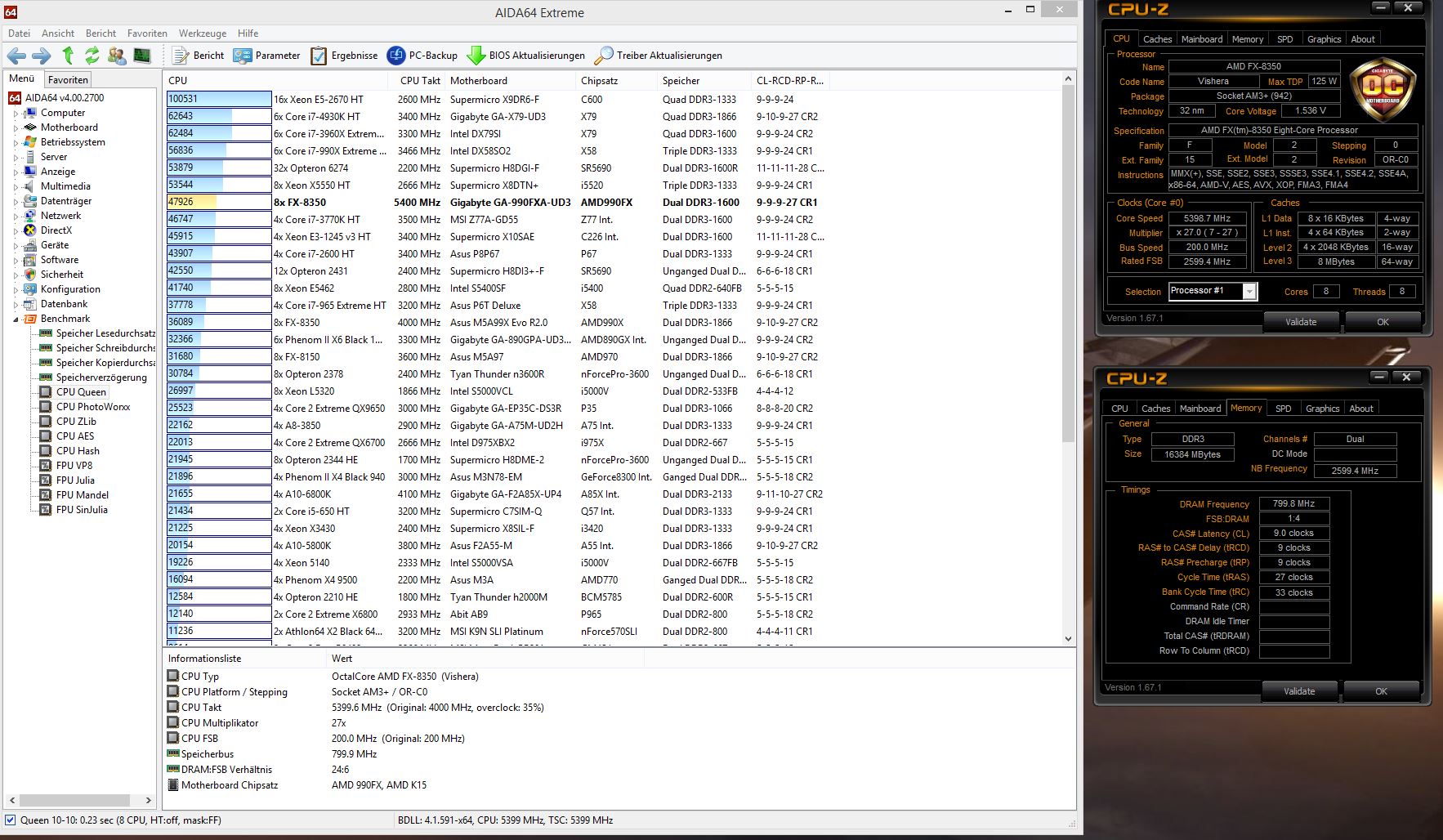Sort results by Chipsatz column header

click(616, 80)
